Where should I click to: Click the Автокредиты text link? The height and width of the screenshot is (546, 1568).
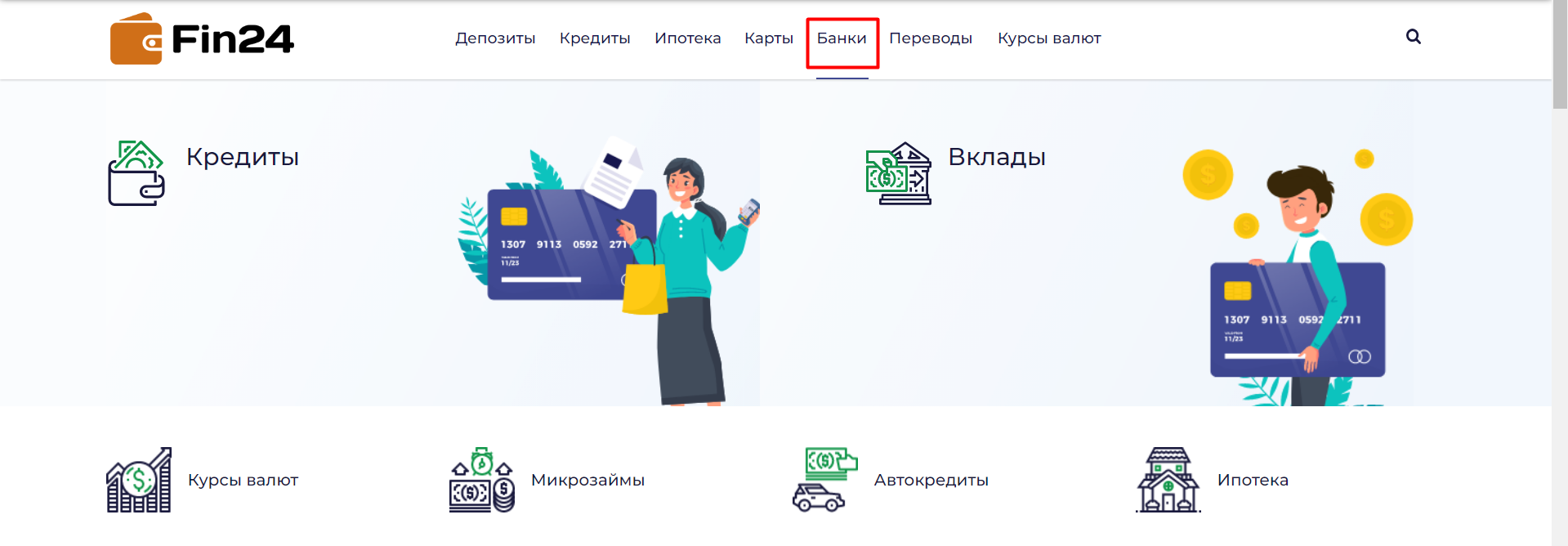tap(931, 480)
